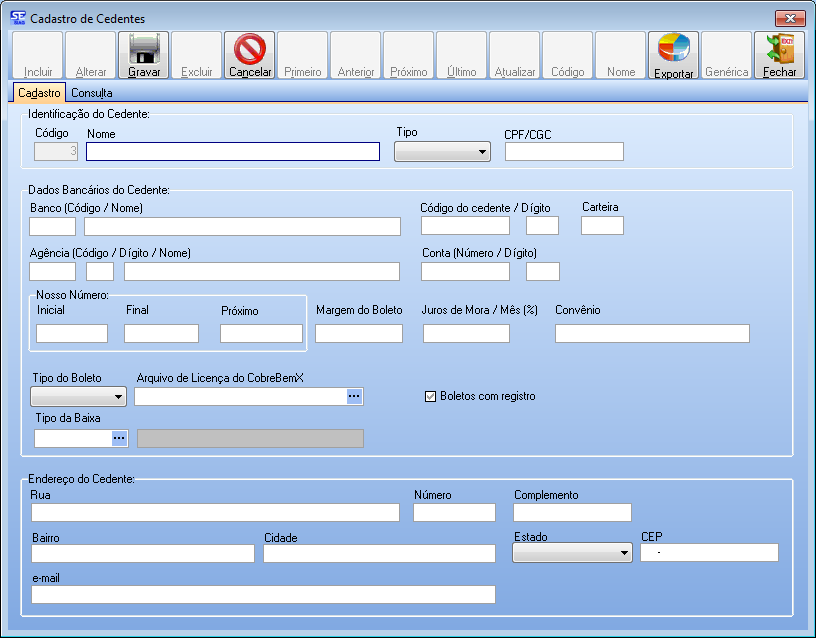
Task: Click the Convênio text field
Action: pyautogui.click(x=652, y=334)
